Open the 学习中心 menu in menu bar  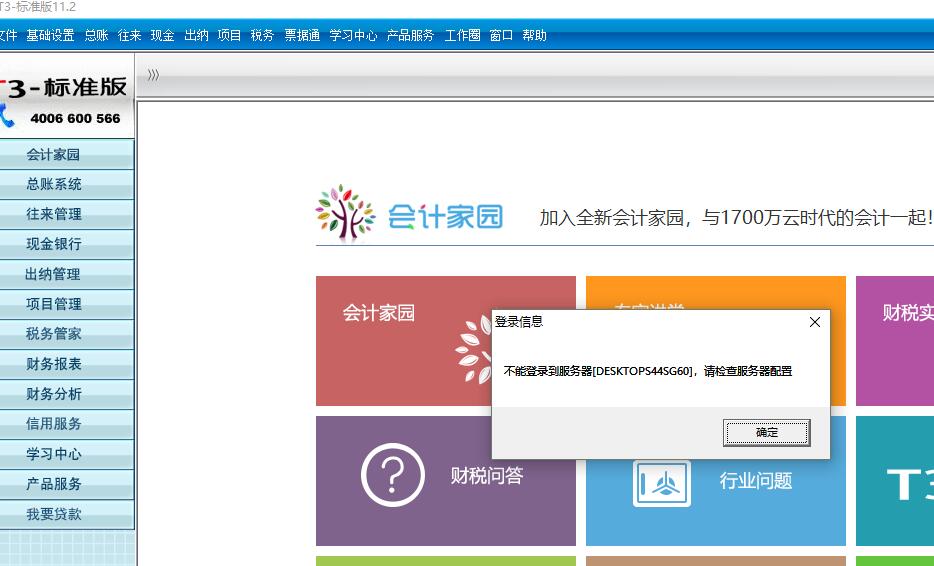[353, 36]
